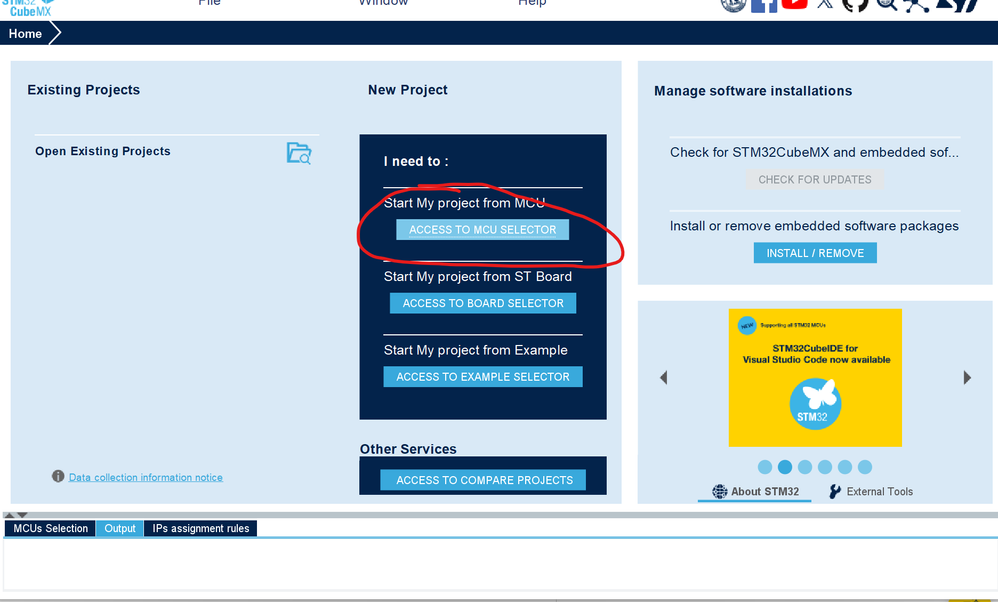
Task: Select the fifth carousel dot
Action: (x=845, y=467)
